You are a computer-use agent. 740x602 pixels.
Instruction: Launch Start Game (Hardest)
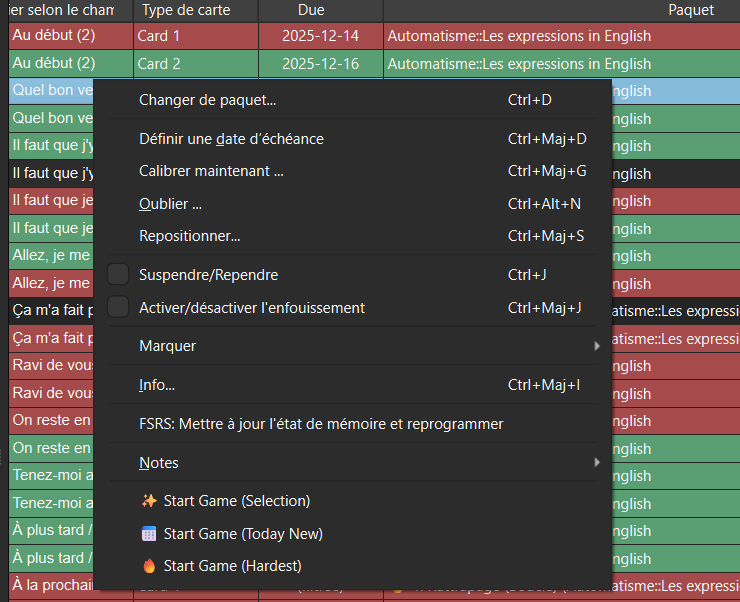353,566
